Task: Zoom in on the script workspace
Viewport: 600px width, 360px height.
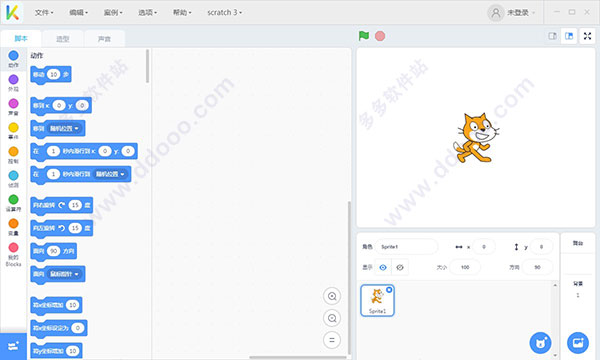Action: 332,296
